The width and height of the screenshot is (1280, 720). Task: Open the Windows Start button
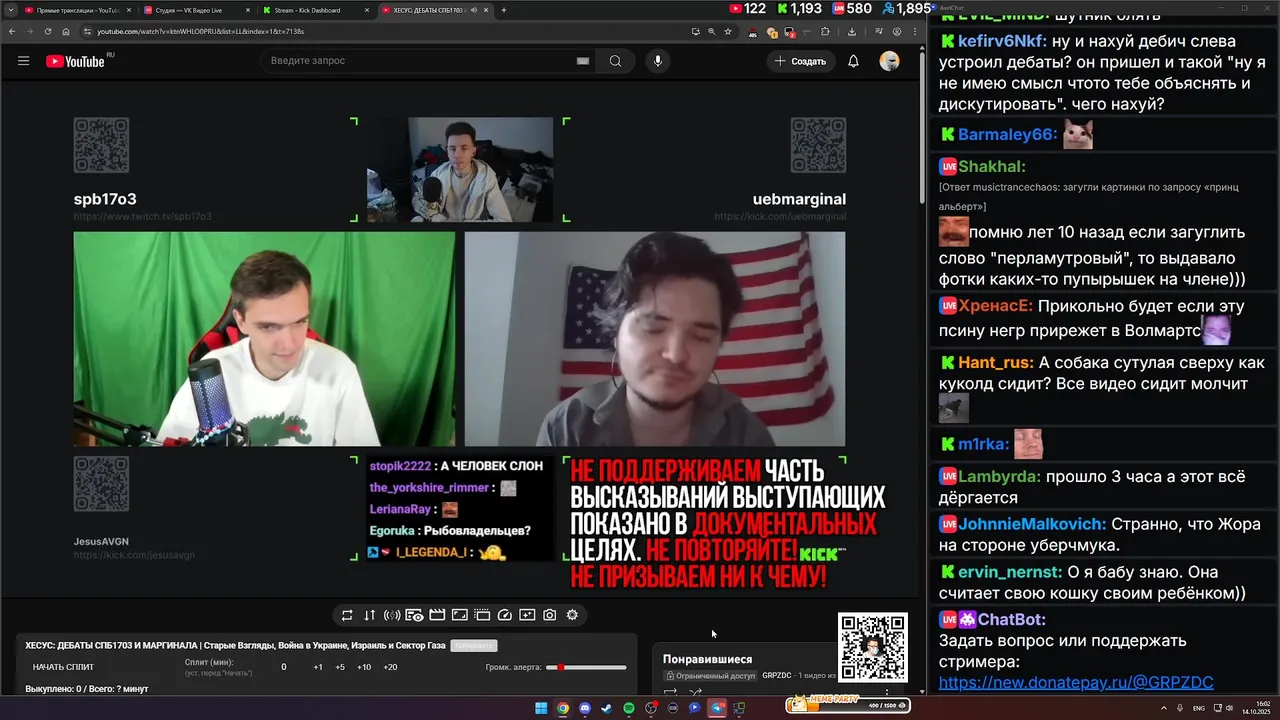(541, 708)
